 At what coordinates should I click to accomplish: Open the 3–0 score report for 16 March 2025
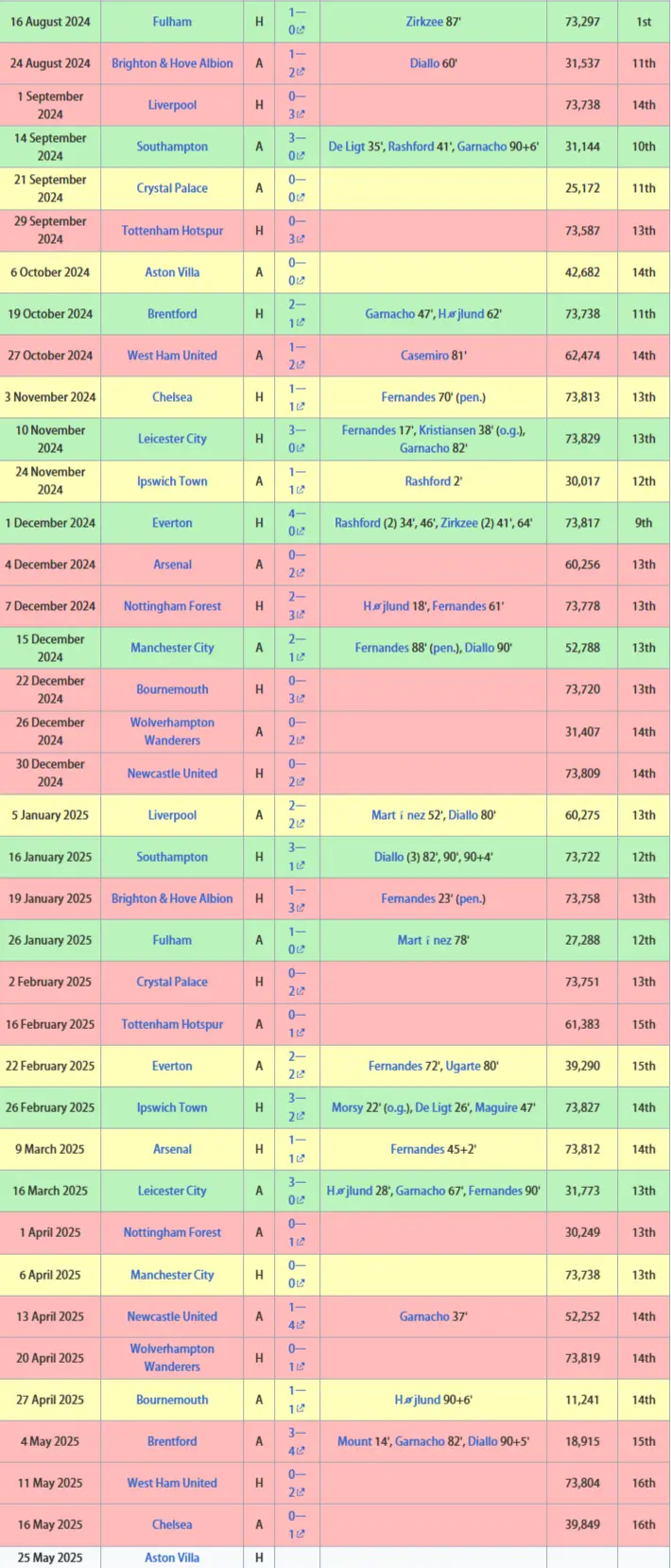297,1191
